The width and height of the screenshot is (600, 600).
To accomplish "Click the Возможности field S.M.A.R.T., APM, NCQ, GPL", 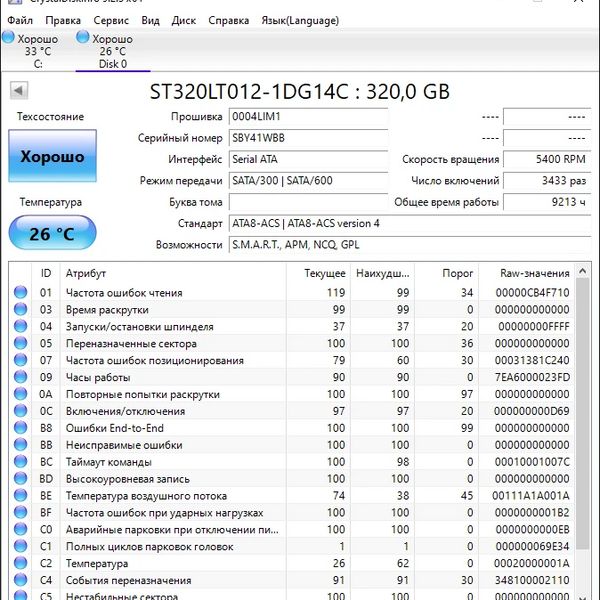I will [410, 245].
